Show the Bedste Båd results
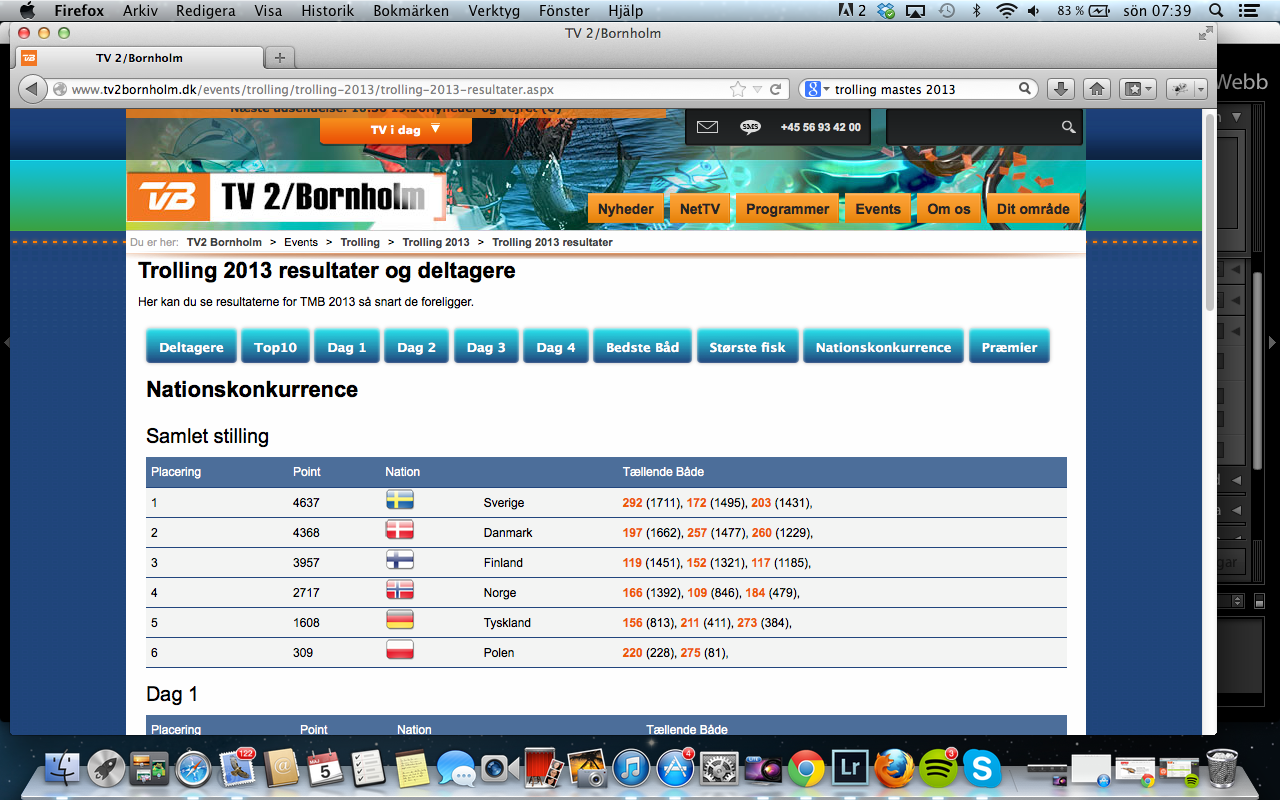Screen dimensions: 1280x800 (x=643, y=346)
